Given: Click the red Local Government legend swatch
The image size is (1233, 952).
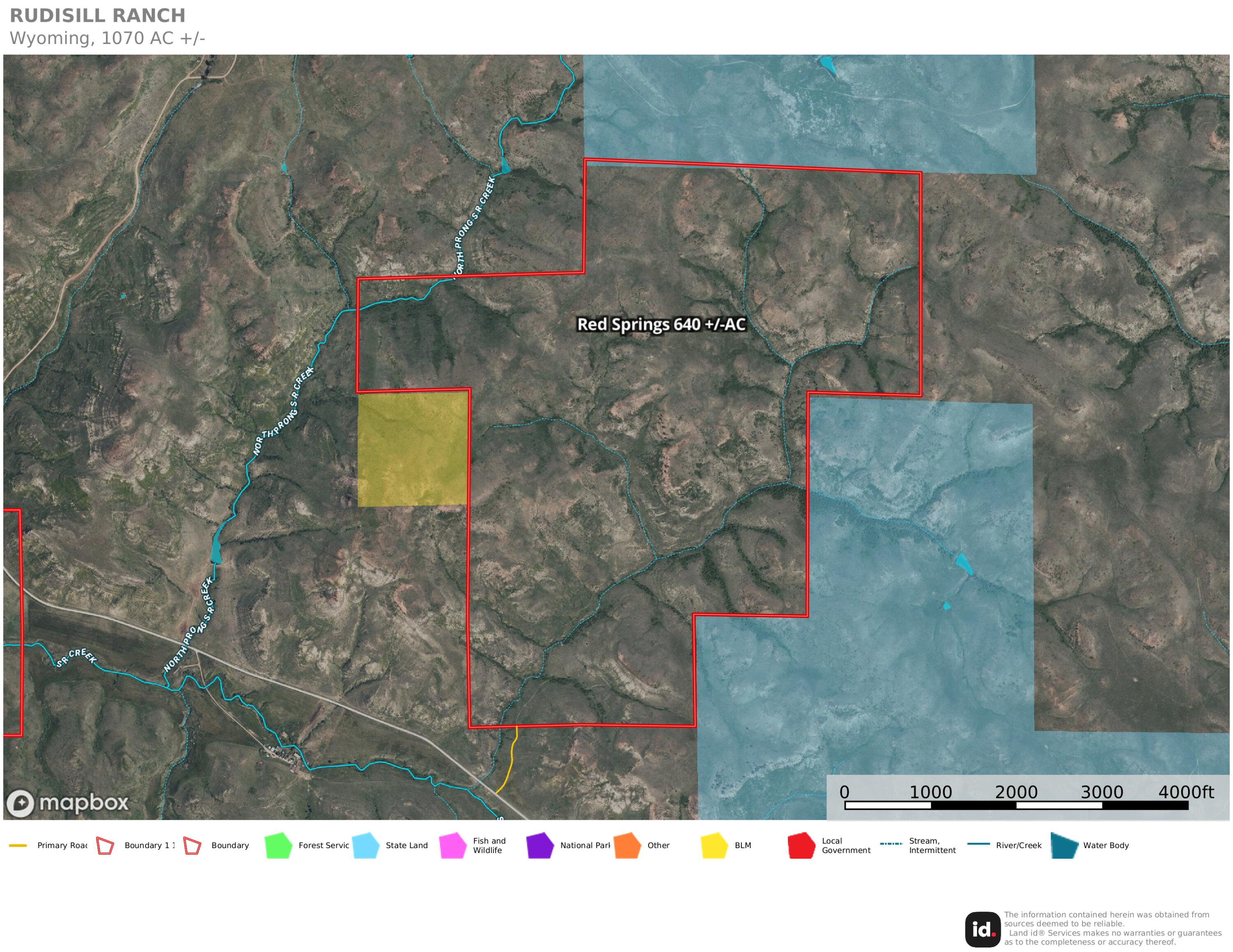Looking at the screenshot, I should point(802,845).
